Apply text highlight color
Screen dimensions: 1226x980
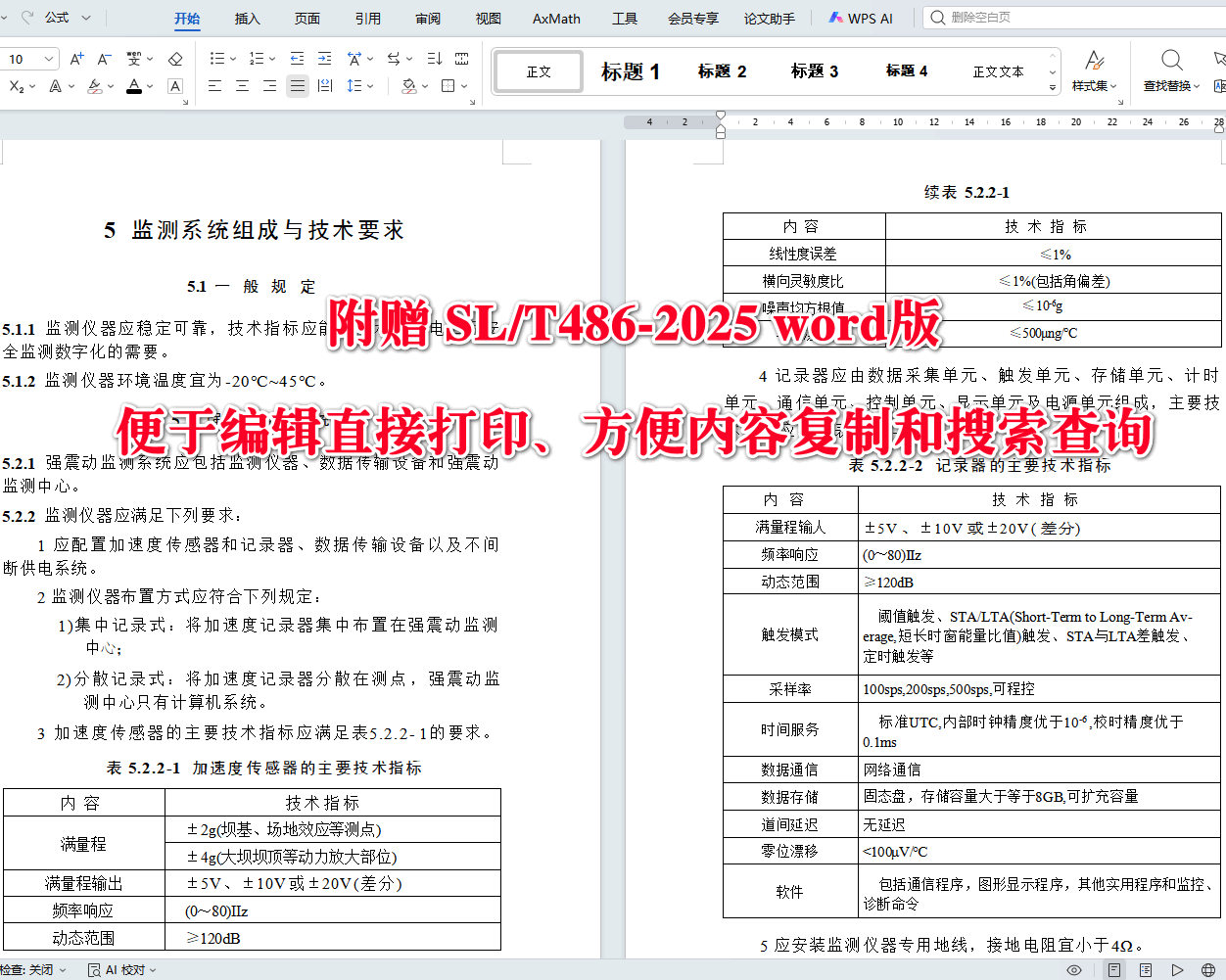tap(95, 86)
